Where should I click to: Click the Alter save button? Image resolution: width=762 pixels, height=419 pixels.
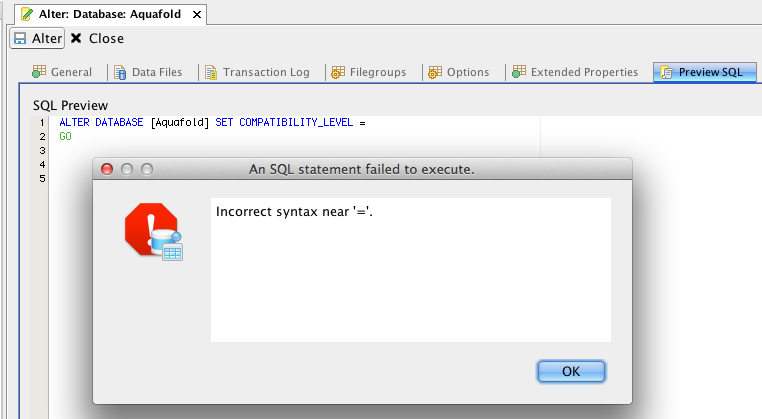coord(37,38)
